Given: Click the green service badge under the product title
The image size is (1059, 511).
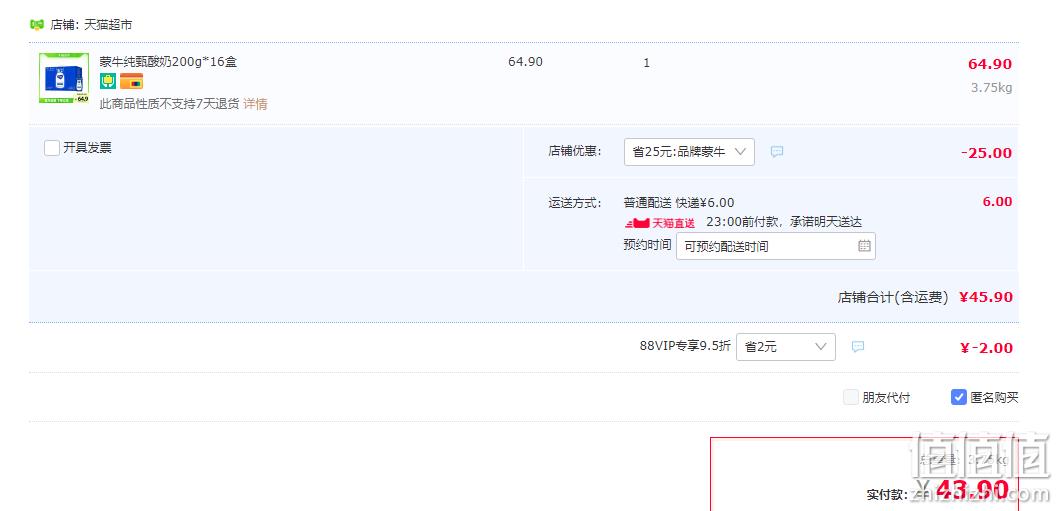Looking at the screenshot, I should click(x=108, y=82).
